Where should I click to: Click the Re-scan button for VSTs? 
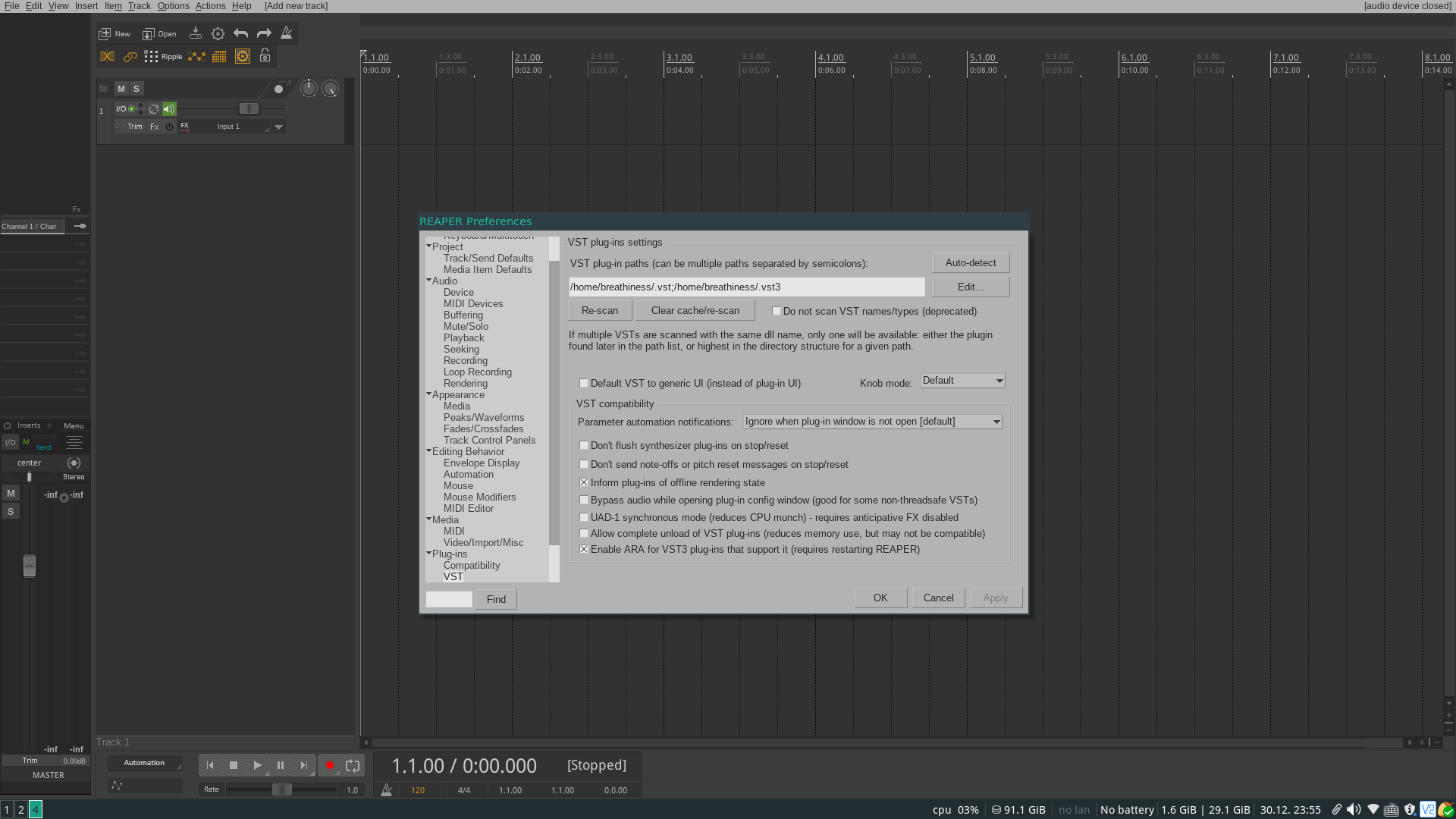600,310
